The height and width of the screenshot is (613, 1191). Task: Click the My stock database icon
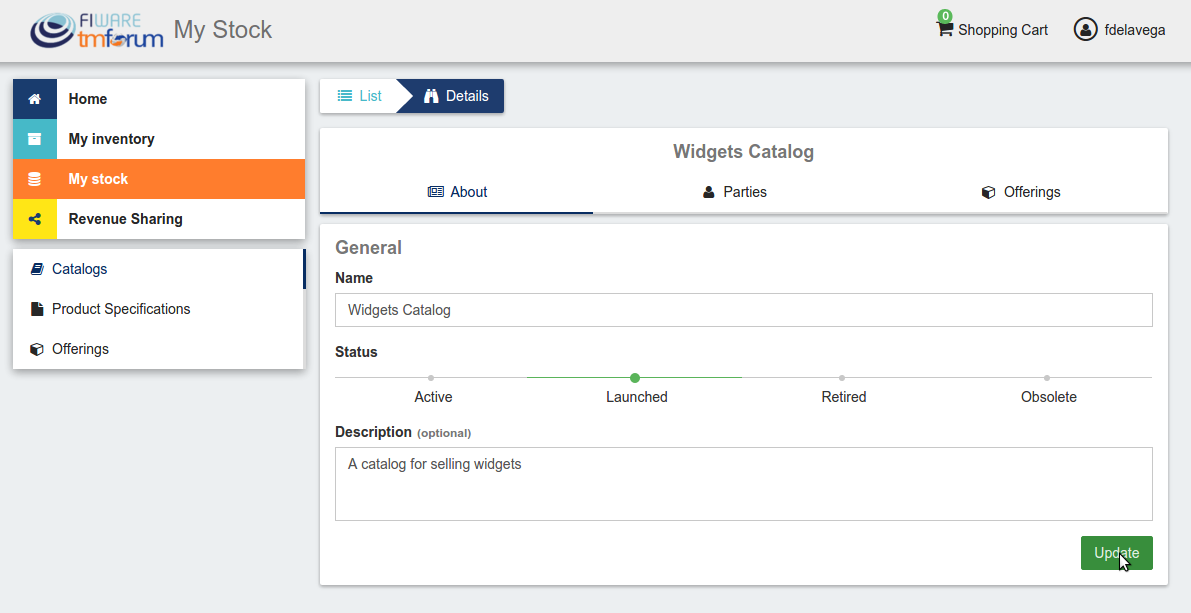pos(34,179)
